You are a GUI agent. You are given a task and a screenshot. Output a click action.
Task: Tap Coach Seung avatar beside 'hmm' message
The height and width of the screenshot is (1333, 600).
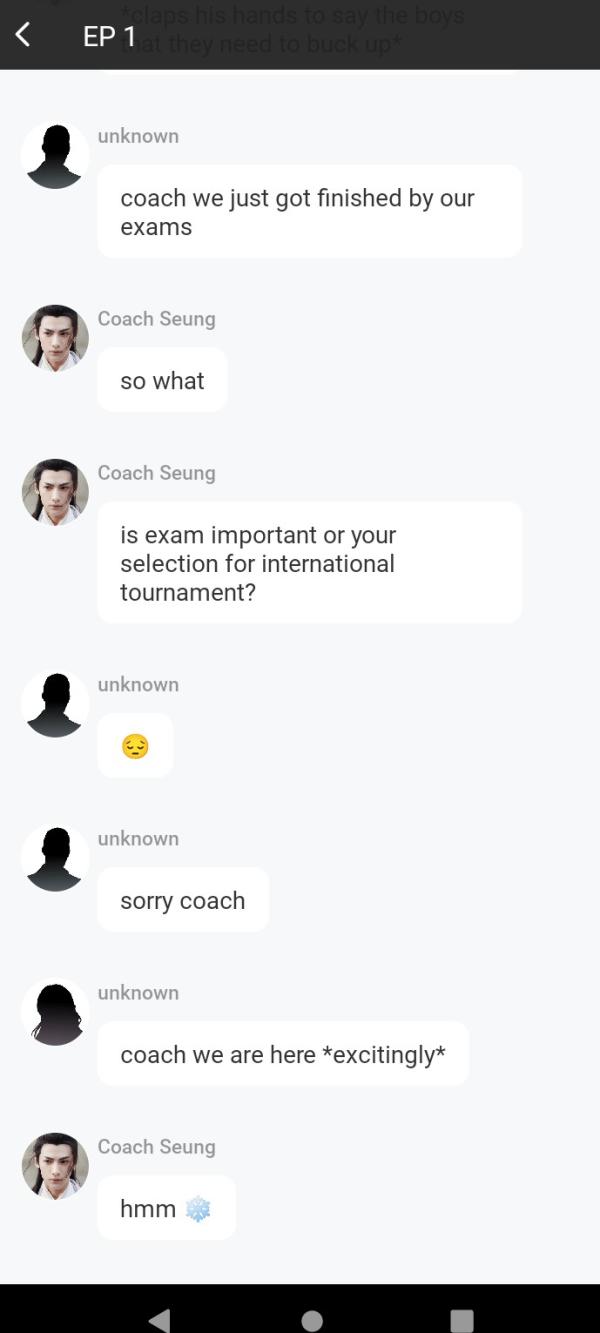(55, 1166)
